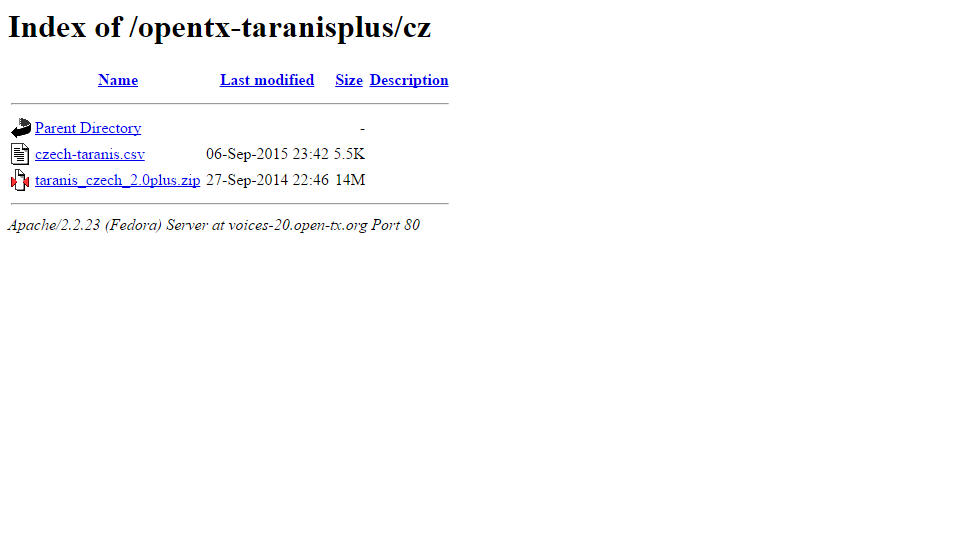Click the dash size of Parent Directory

362,129
